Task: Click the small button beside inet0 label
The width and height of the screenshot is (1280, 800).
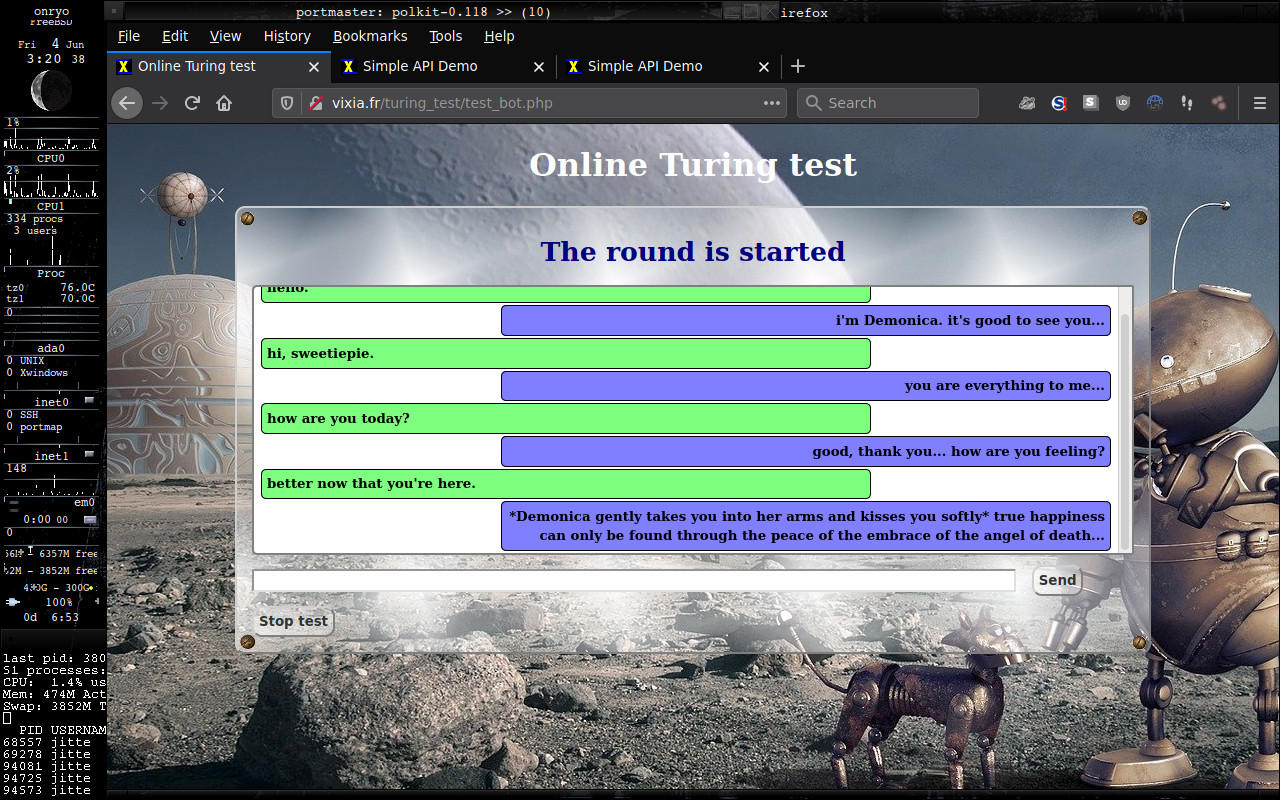Action: pyautogui.click(x=89, y=400)
